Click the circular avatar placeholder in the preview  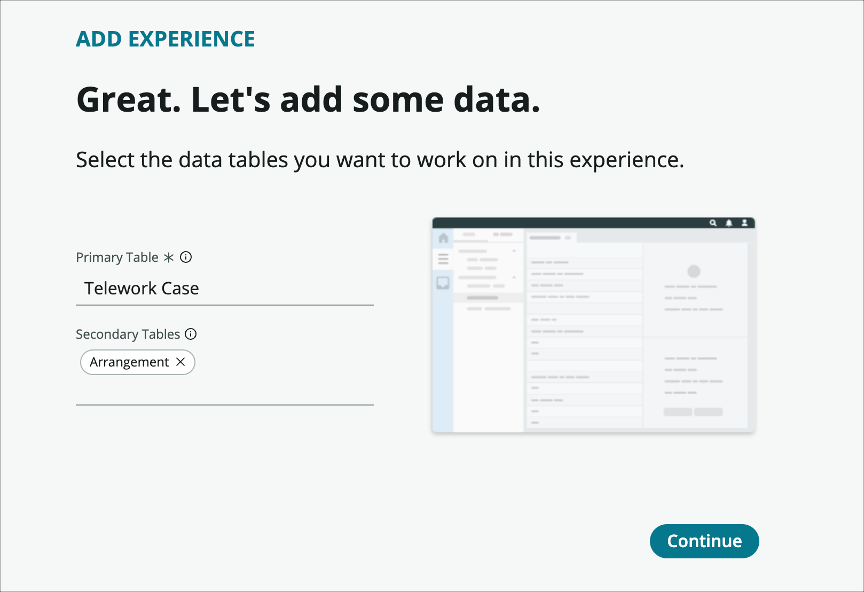694,271
